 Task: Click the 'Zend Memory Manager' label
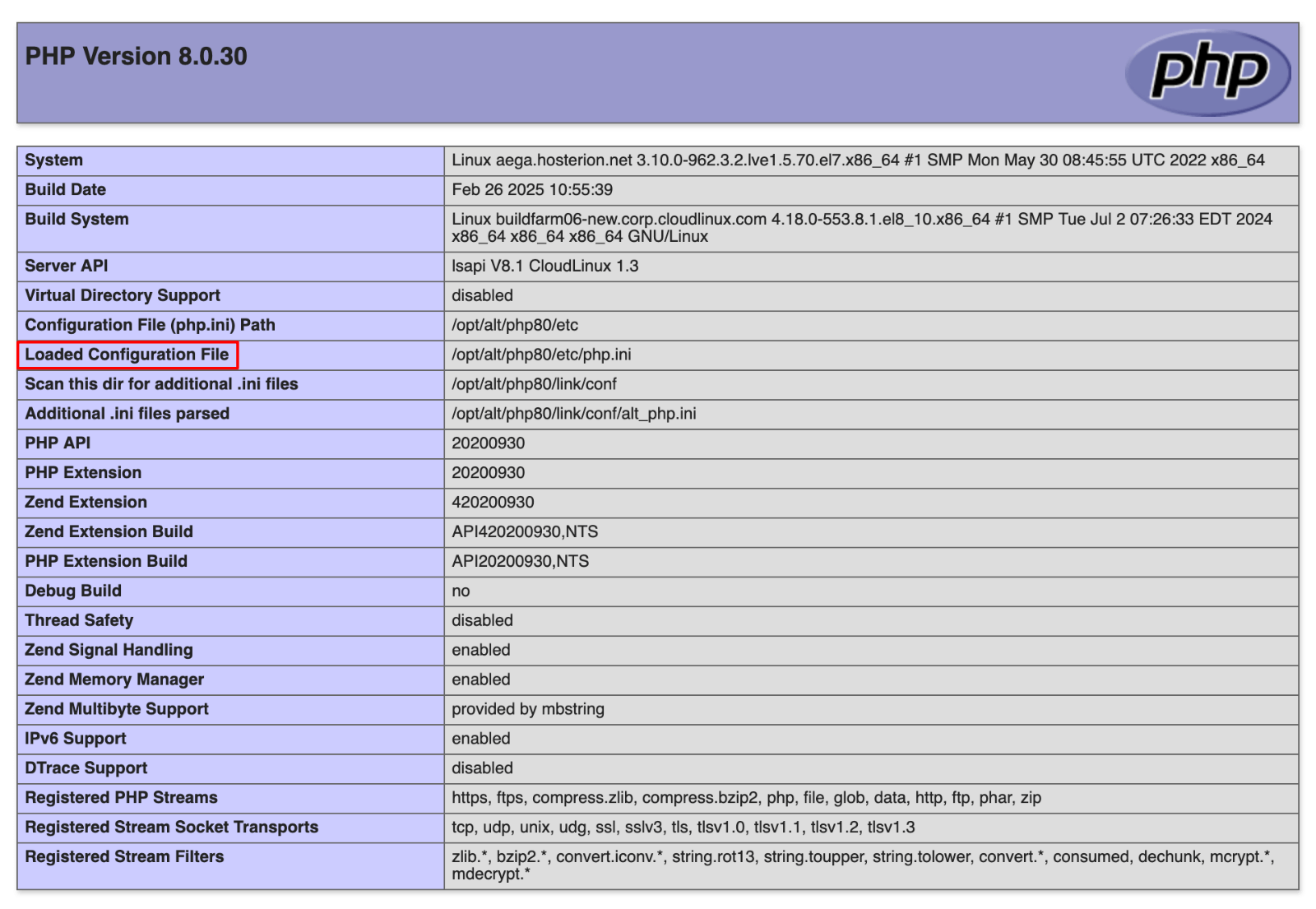coord(115,680)
